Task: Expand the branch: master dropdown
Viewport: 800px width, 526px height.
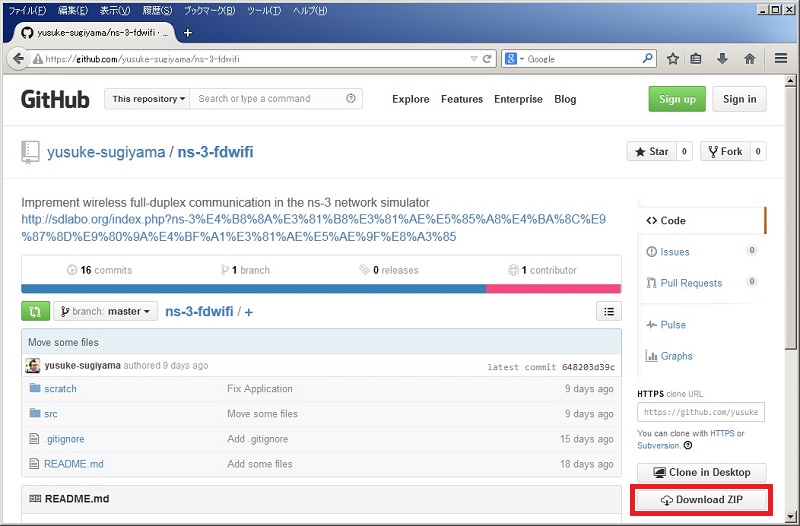Action: 106,311
